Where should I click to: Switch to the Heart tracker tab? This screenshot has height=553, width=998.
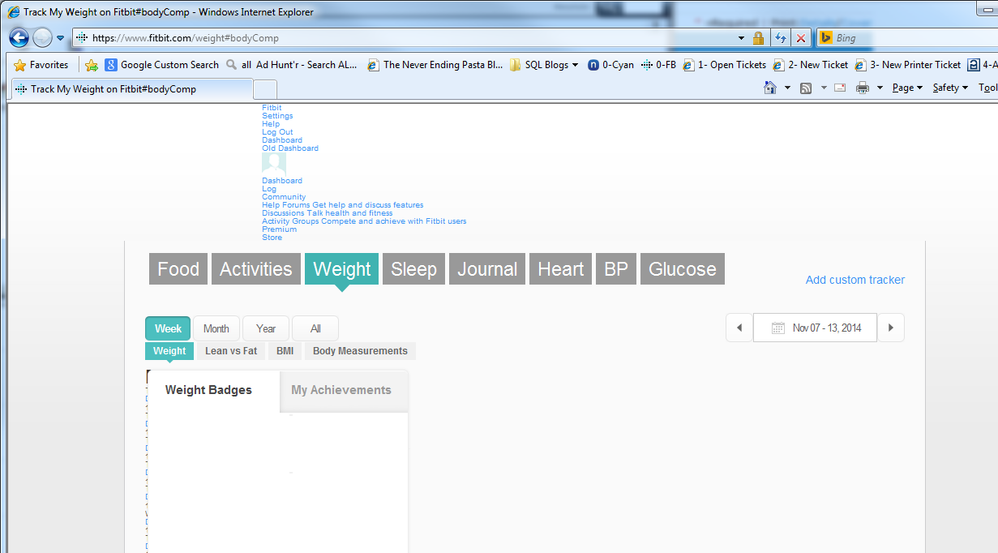[561, 269]
